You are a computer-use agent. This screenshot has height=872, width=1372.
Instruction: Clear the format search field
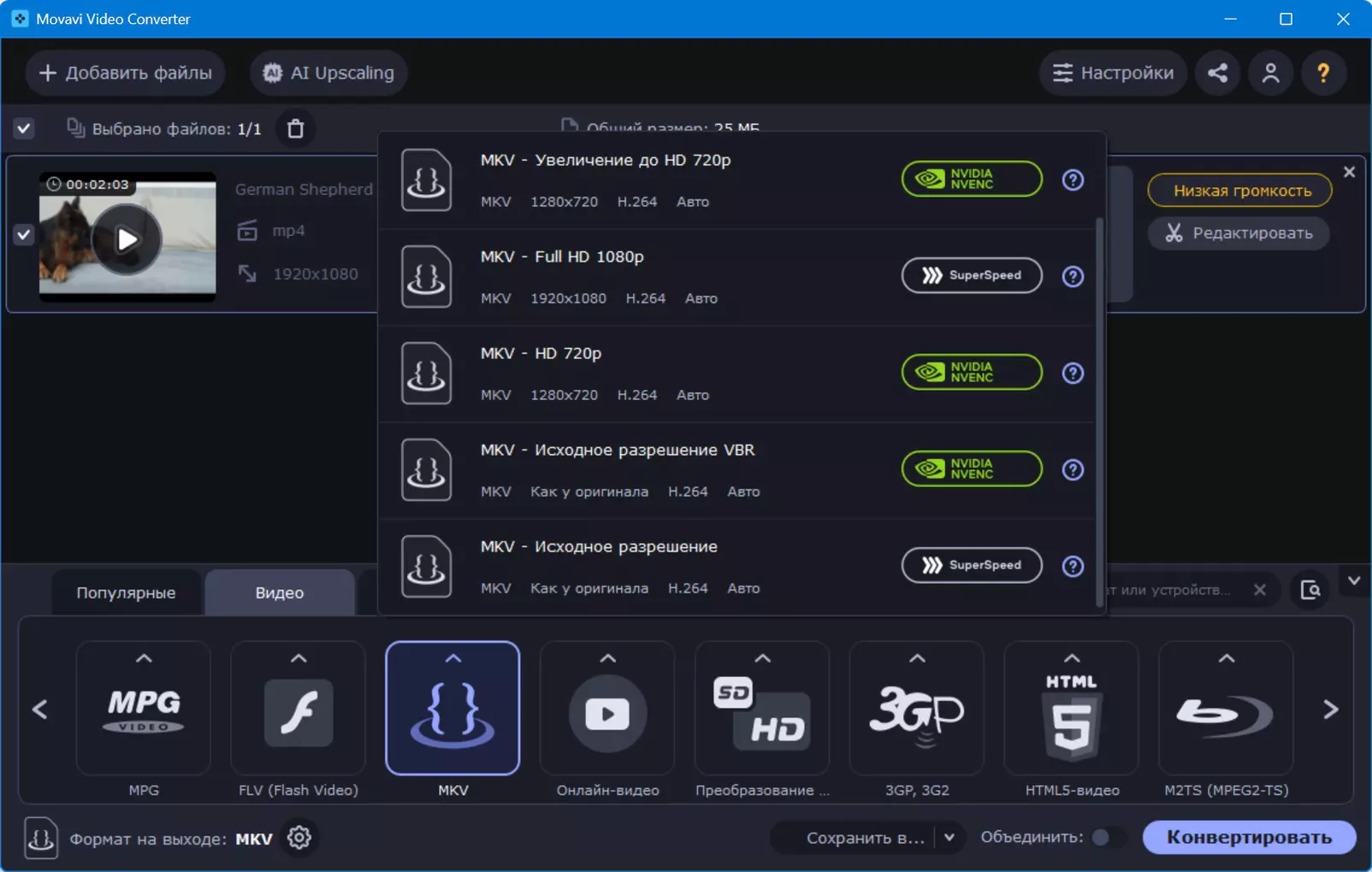1259,590
